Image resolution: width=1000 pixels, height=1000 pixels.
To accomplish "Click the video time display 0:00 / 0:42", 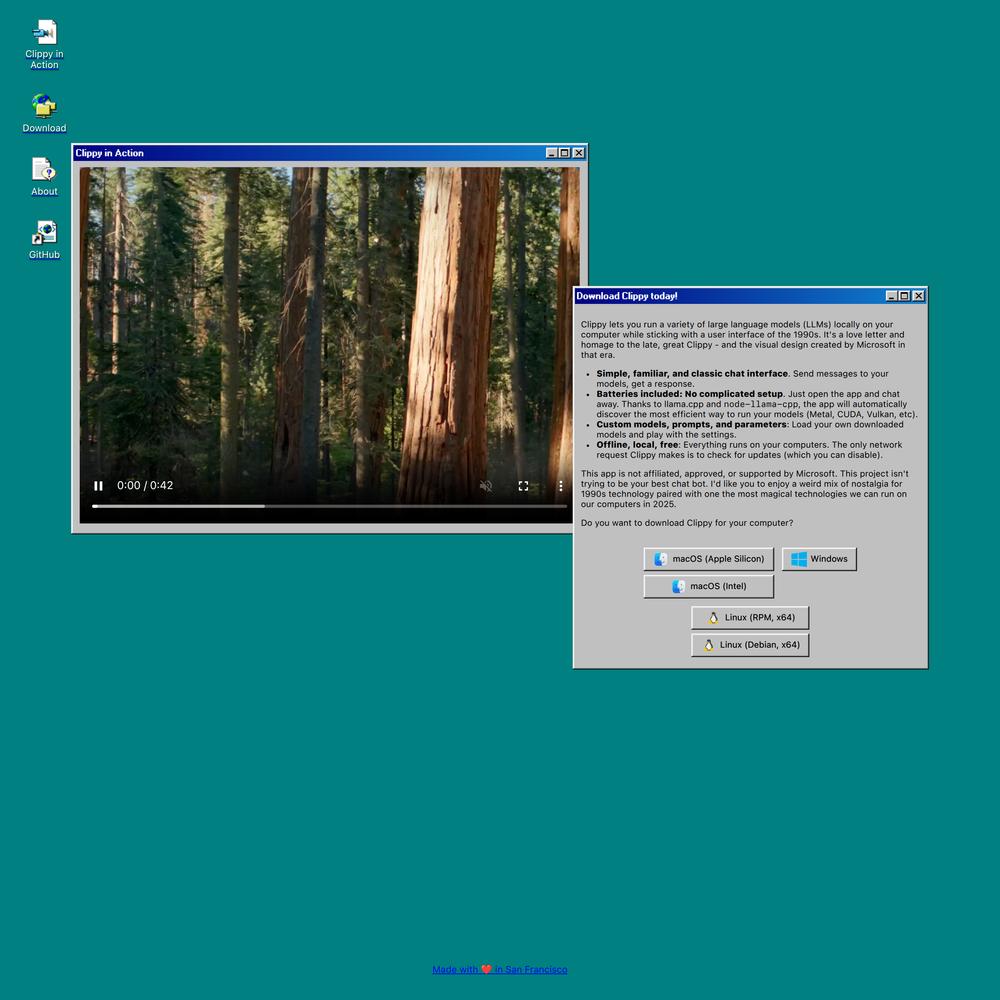I will coord(145,485).
